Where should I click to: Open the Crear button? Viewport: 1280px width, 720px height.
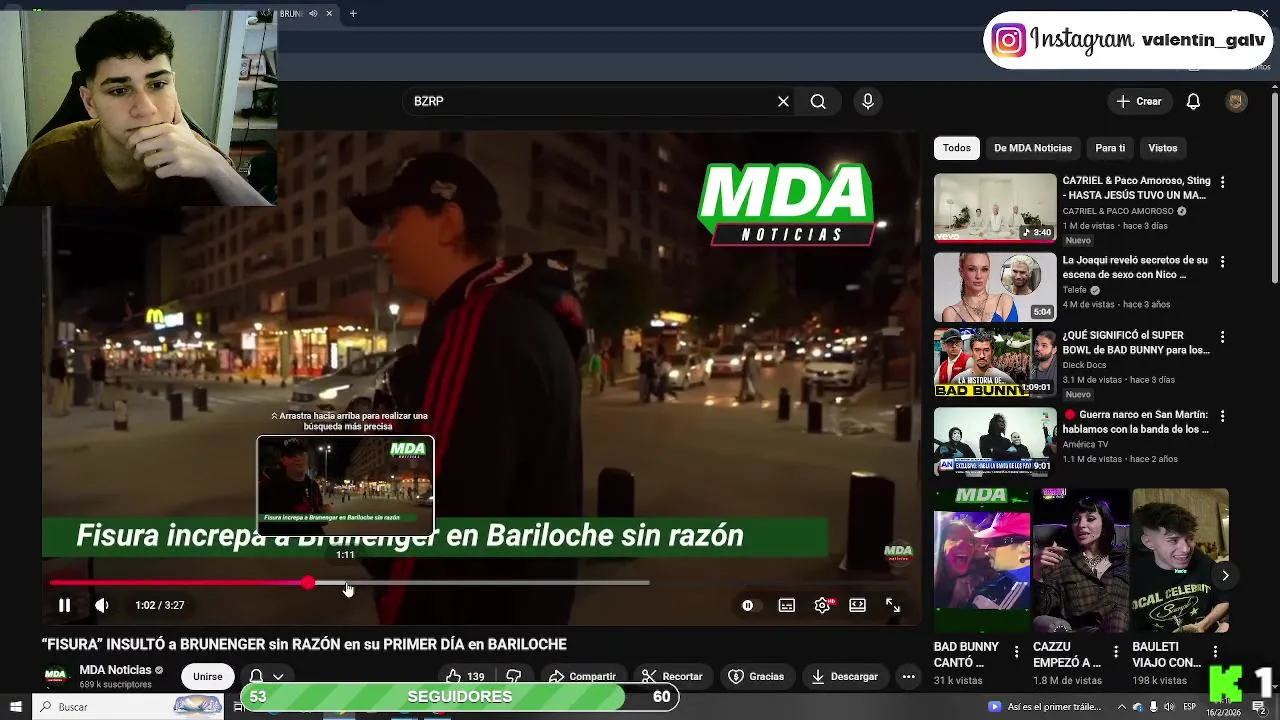pos(1139,101)
